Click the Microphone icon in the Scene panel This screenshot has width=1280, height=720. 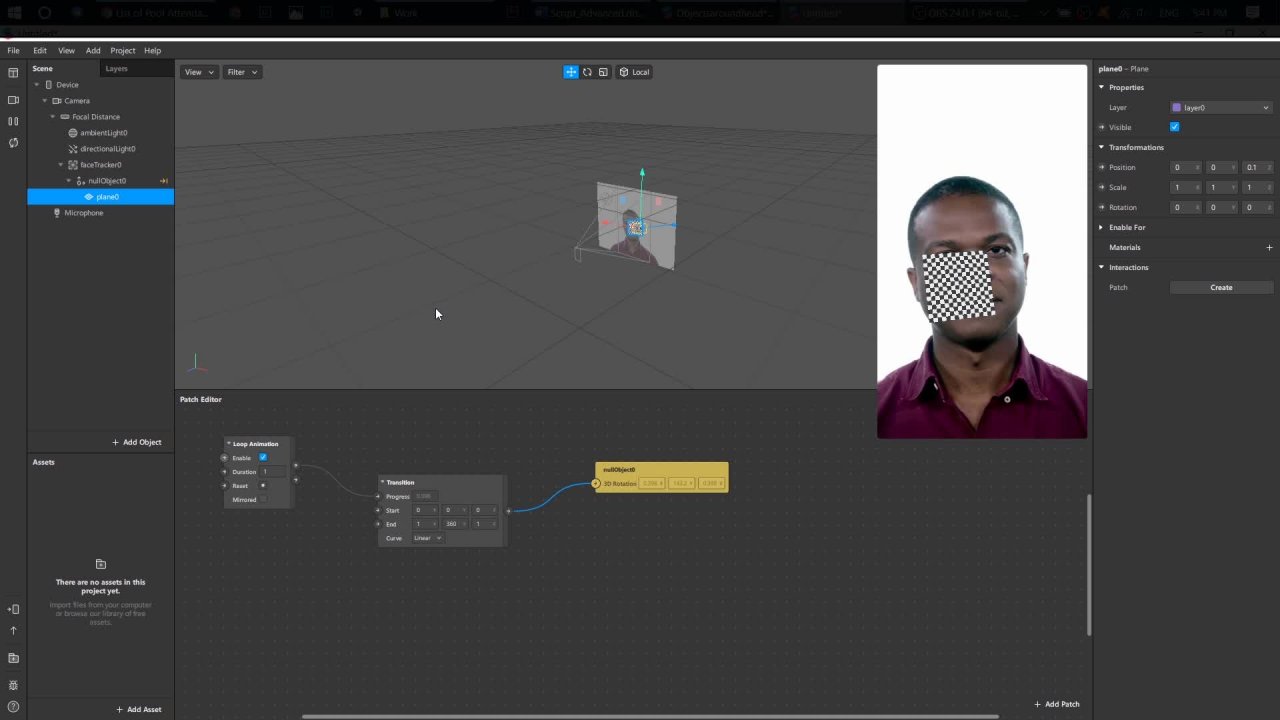click(x=56, y=212)
